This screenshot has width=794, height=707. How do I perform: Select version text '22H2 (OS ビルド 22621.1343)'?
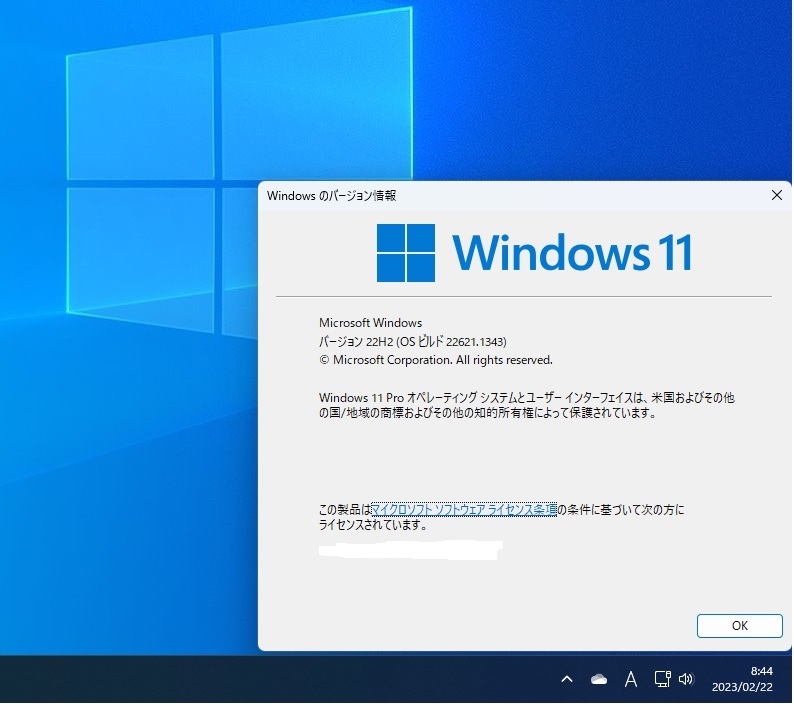tap(436, 342)
